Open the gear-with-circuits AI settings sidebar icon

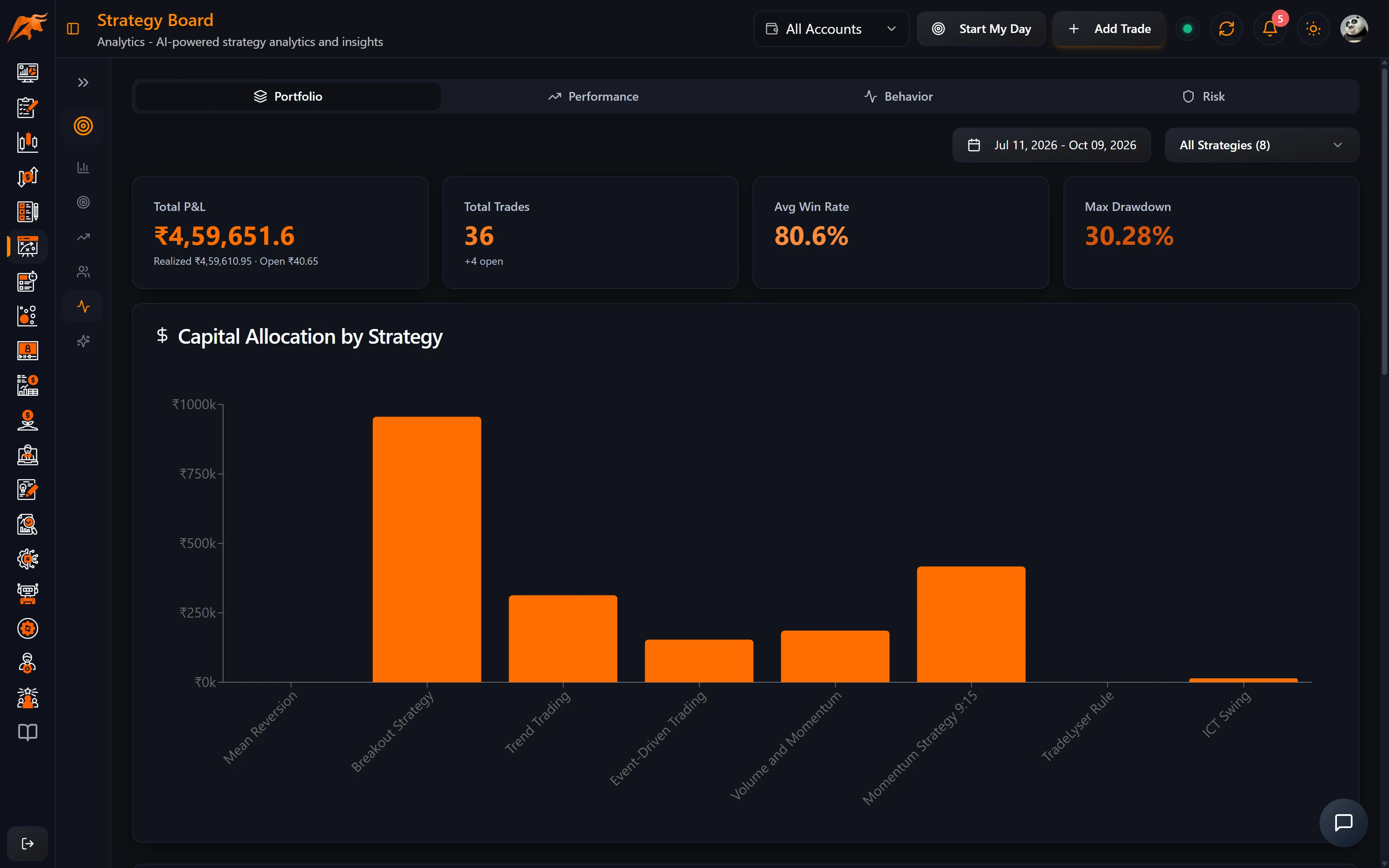click(27, 559)
